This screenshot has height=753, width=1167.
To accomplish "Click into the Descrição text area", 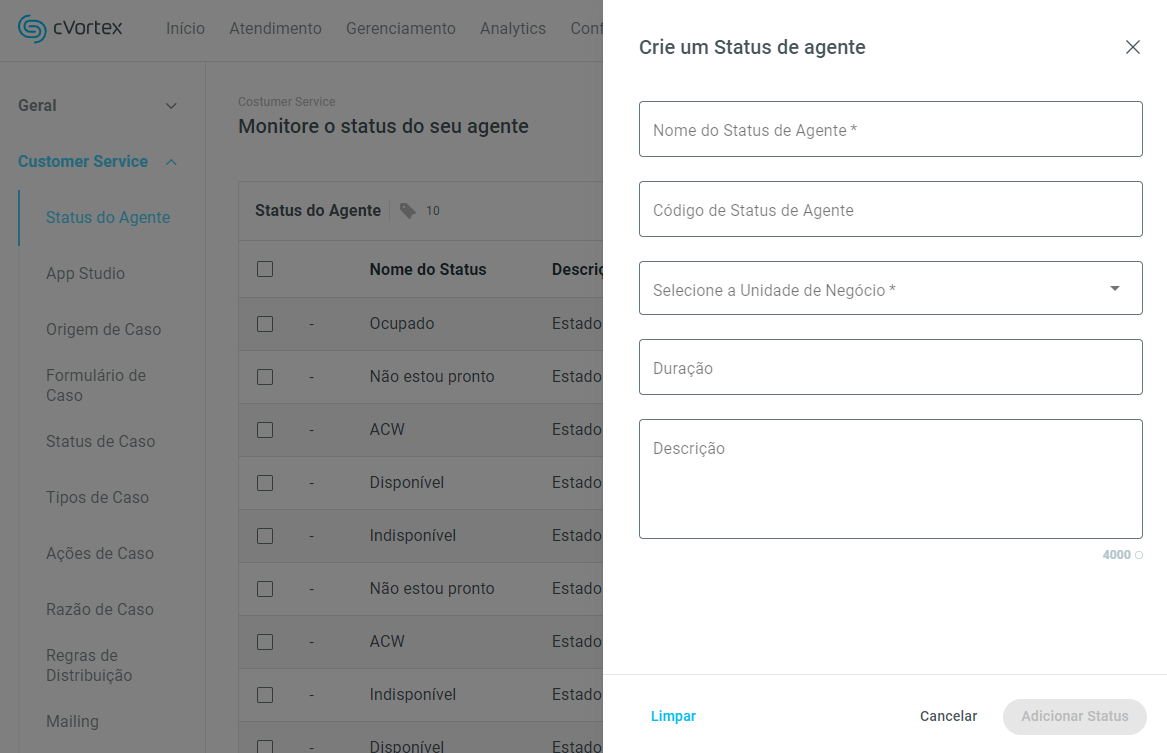I will pos(890,479).
